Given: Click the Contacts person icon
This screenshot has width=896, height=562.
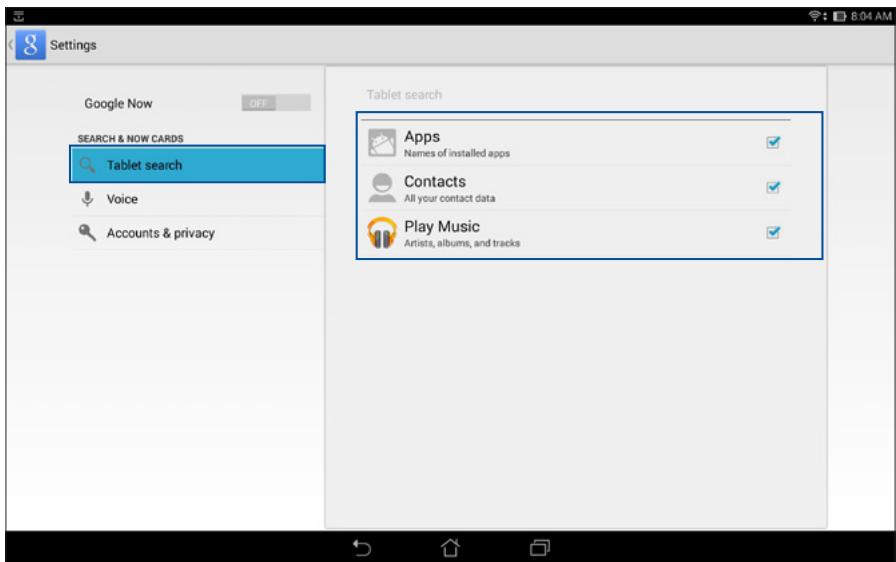Looking at the screenshot, I should point(382,188).
